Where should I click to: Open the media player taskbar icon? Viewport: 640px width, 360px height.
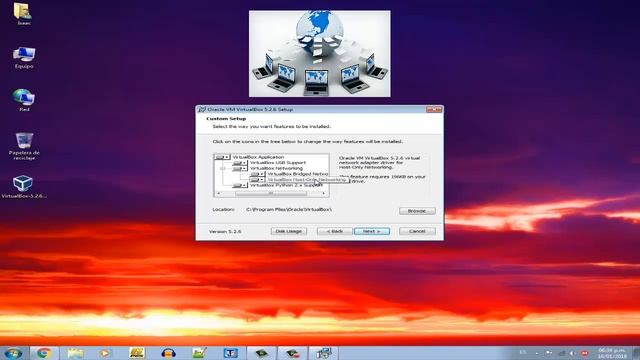pyautogui.click(x=105, y=353)
